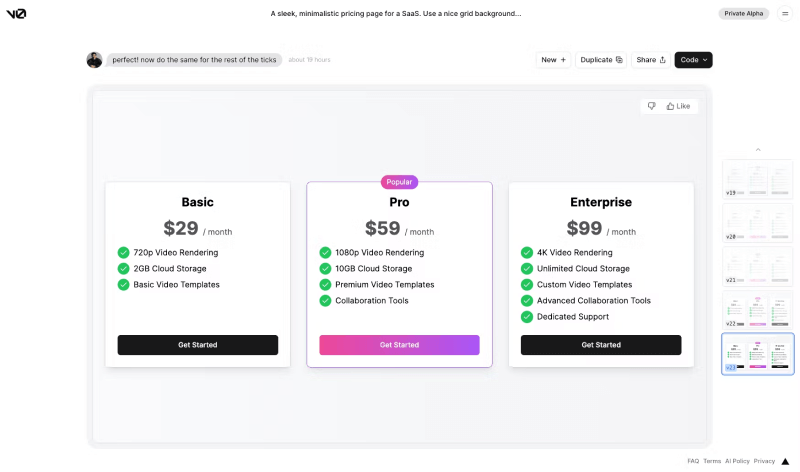Like this generation

[x=678, y=106]
